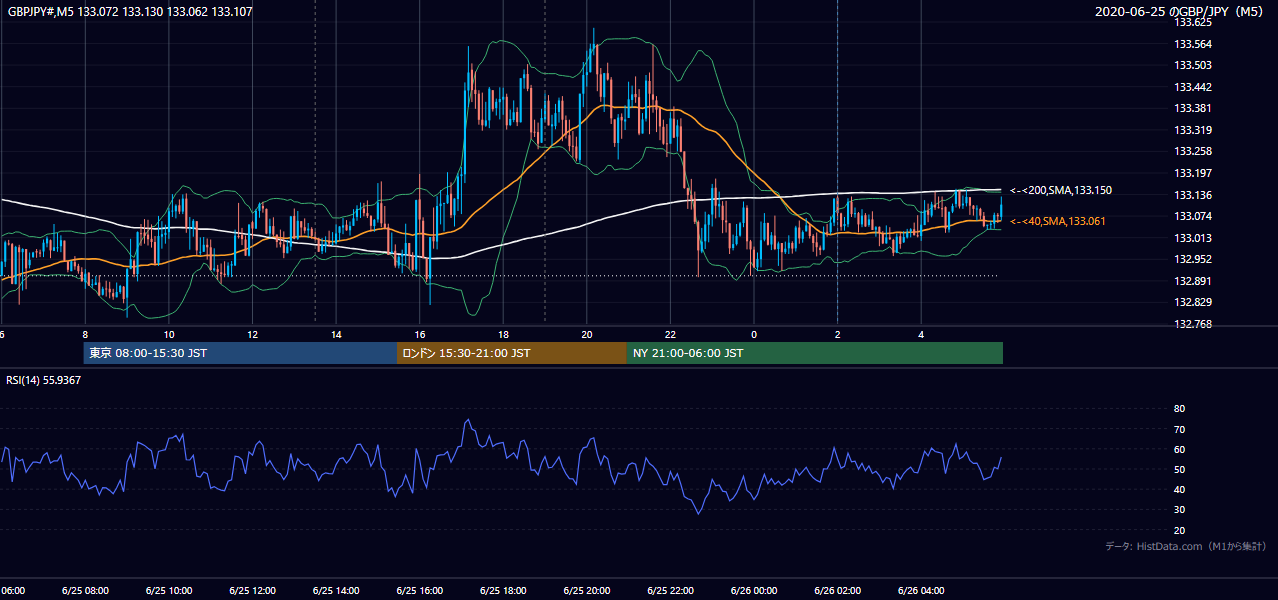1278x600 pixels.
Task: Click the price axis value 133.625
Action: [1193, 22]
